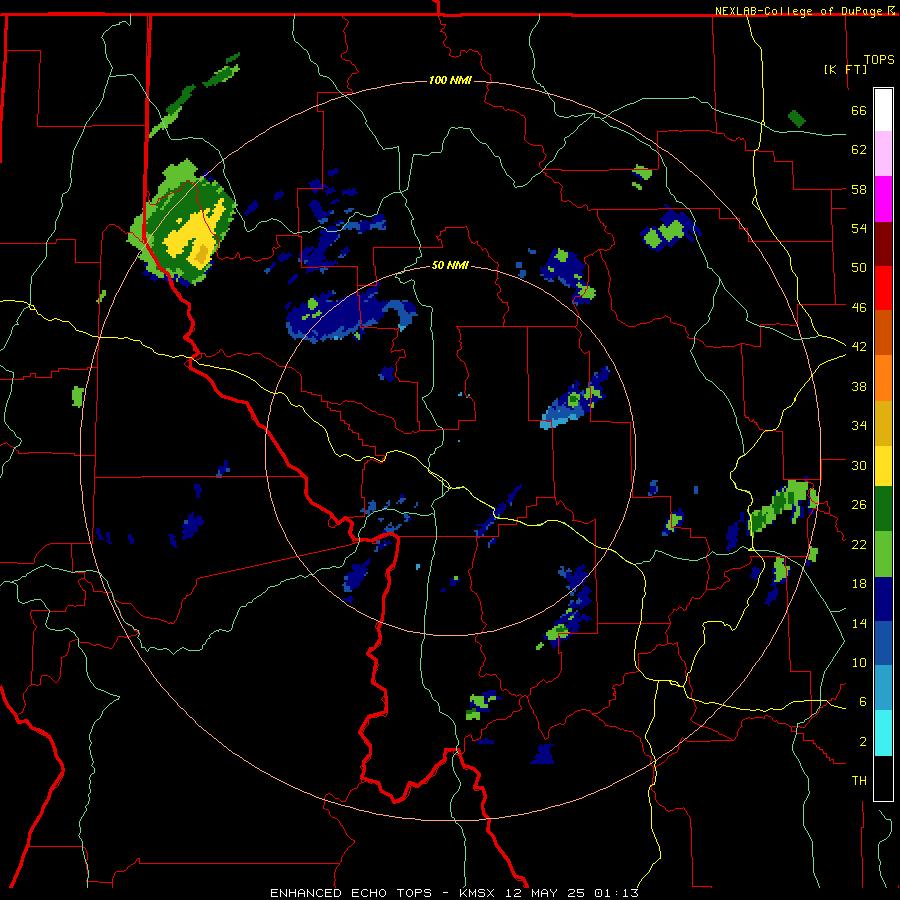Click the dark red (maroon) legend swatch
Image resolution: width=900 pixels, height=900 pixels.
[x=883, y=244]
